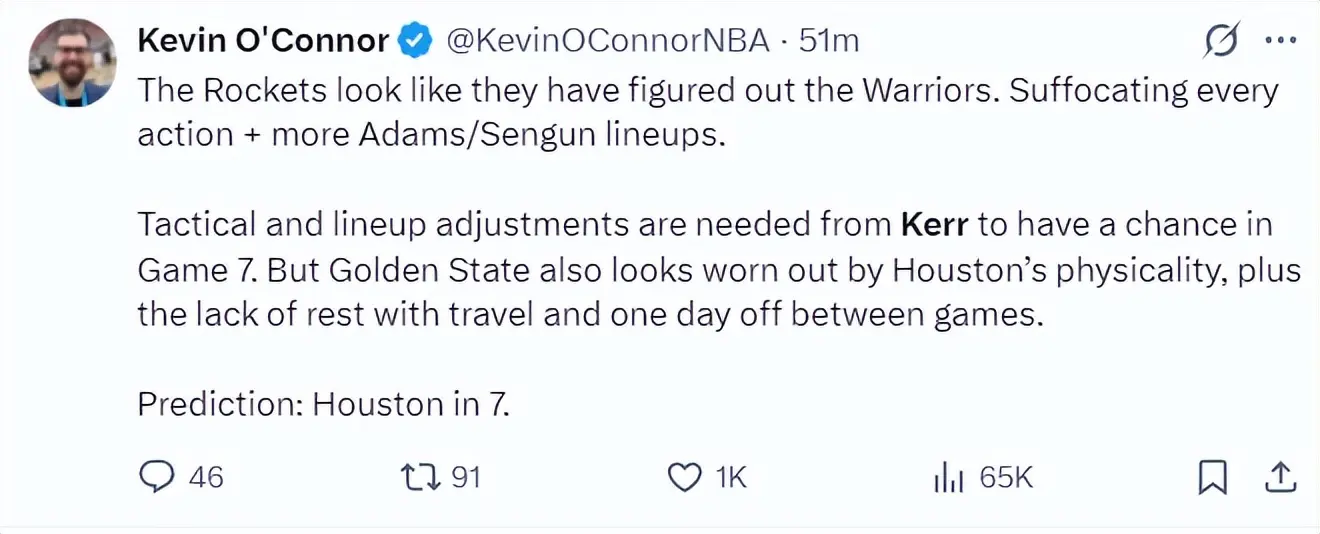Screen dimensions: 1320x534
Task: Click the 'Prediction: Houston in 7.' line
Action: [x=324, y=404]
